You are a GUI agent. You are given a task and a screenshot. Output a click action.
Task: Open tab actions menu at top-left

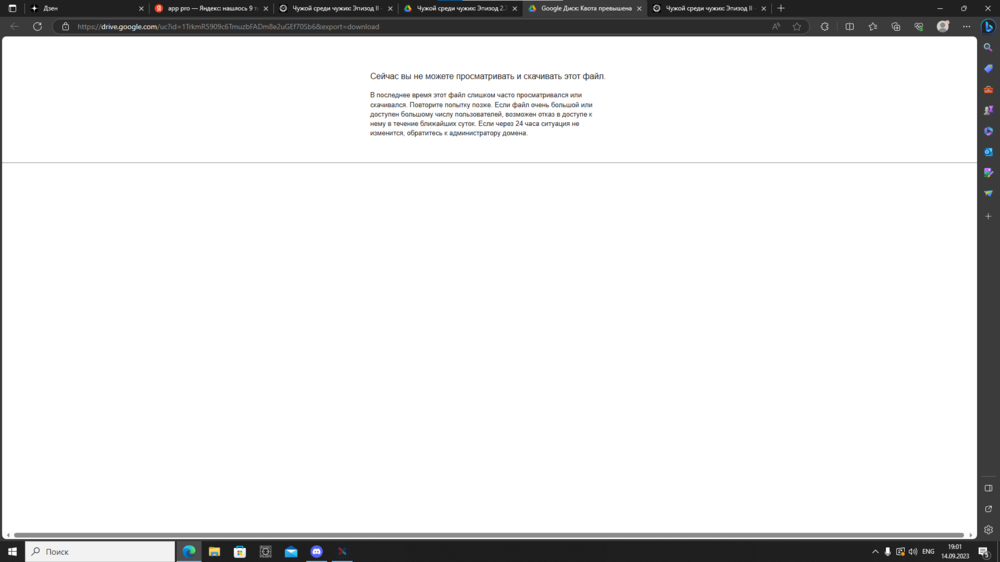pos(12,8)
